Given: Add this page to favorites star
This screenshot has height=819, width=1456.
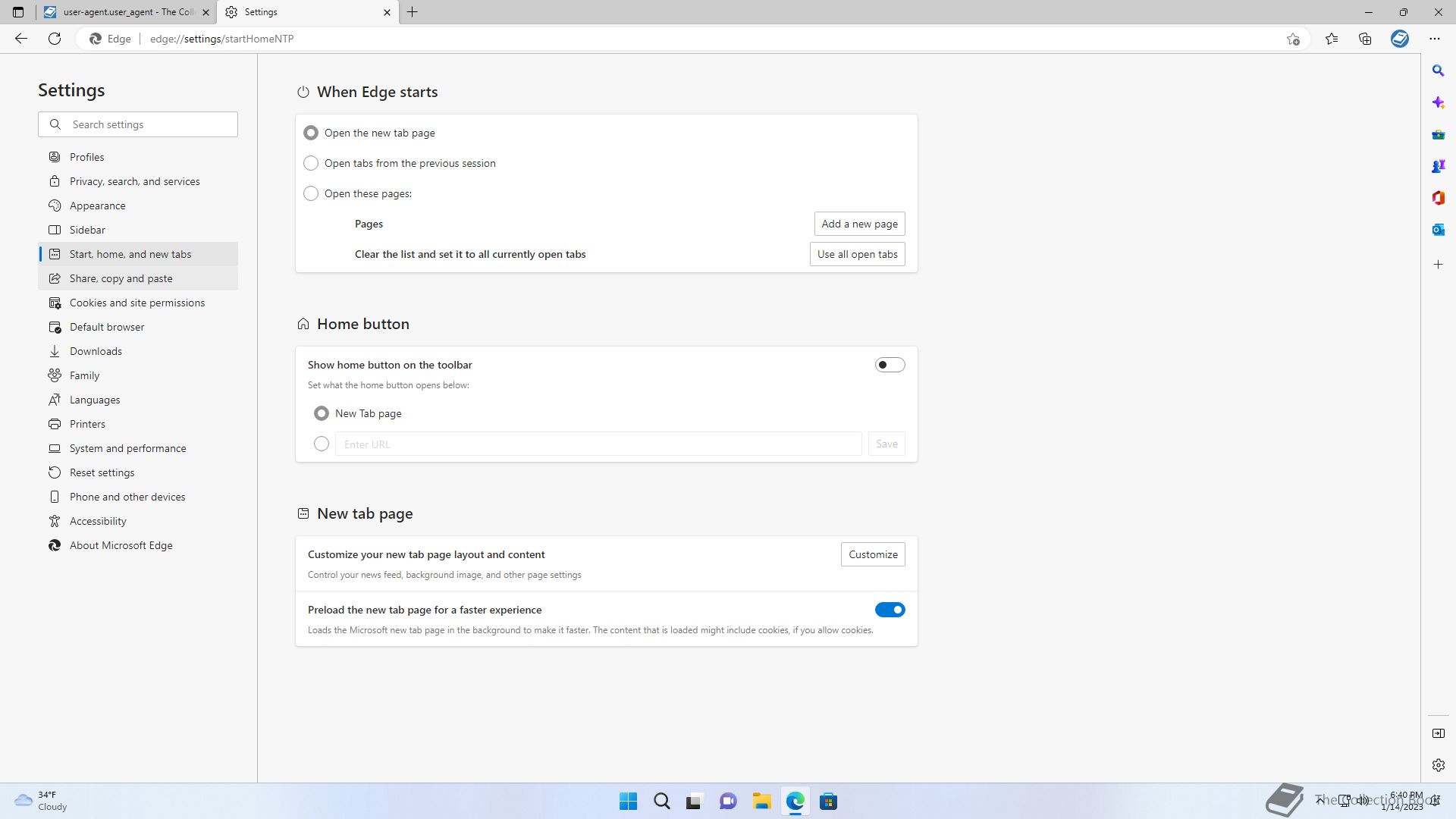Looking at the screenshot, I should [1293, 39].
